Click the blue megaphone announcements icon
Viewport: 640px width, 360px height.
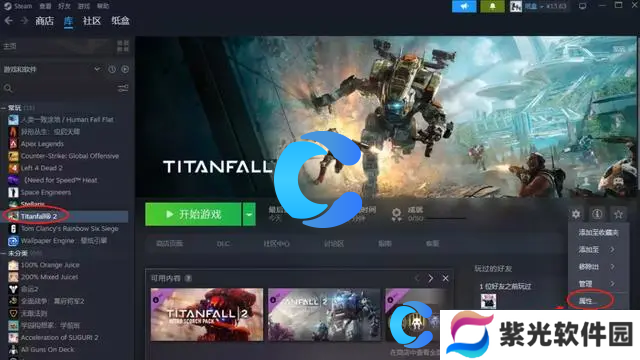[464, 7]
